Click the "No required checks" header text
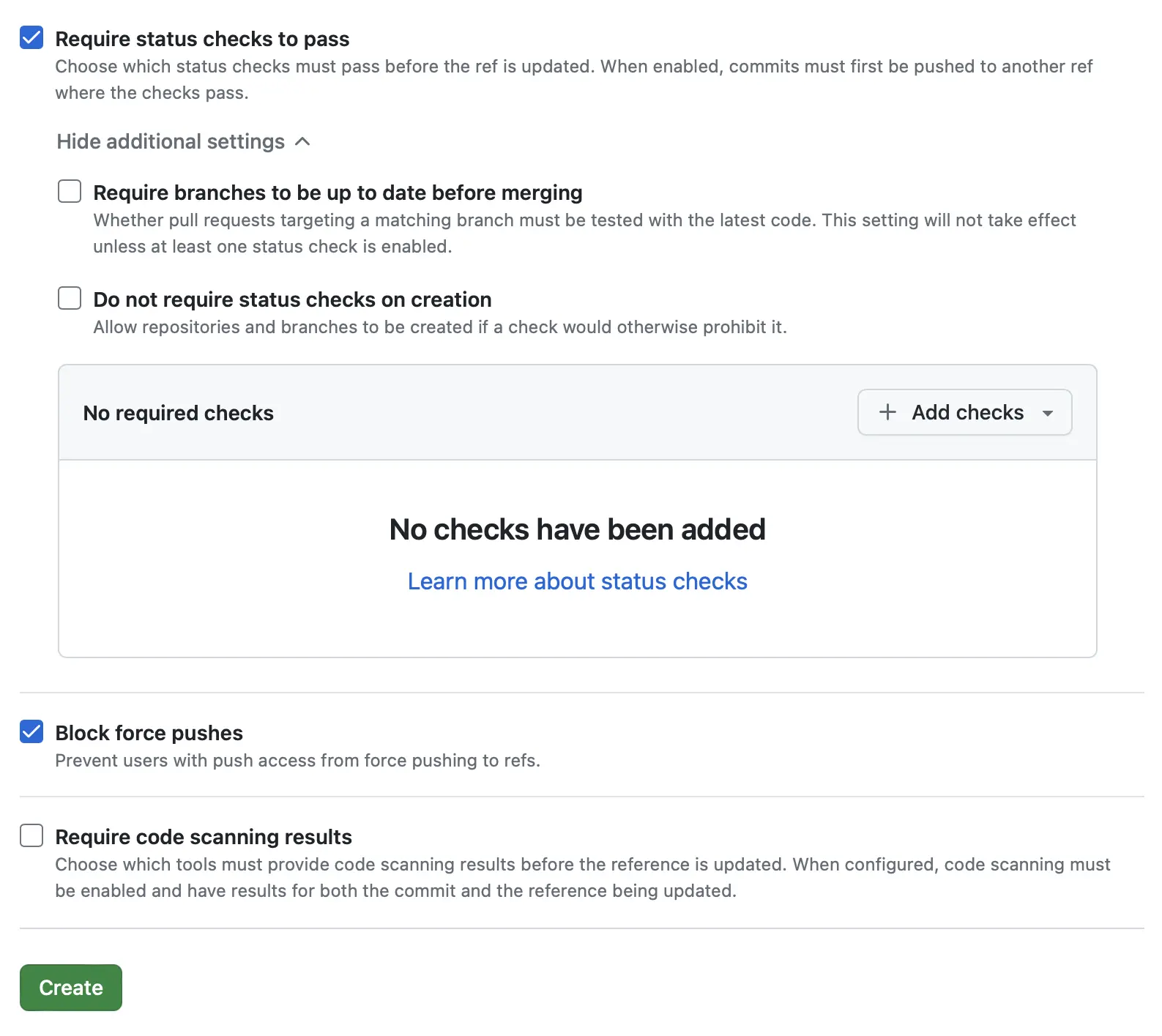 click(x=178, y=413)
